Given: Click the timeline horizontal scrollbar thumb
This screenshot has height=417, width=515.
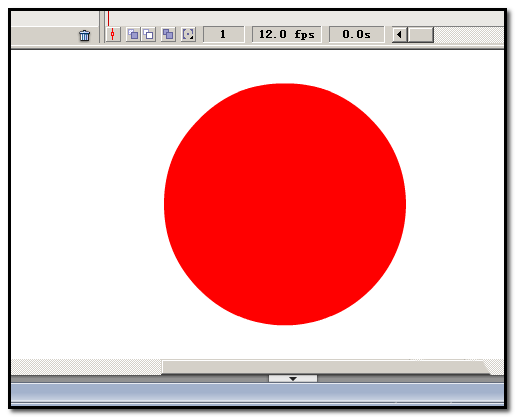Looking at the screenshot, I should click(x=421, y=34).
